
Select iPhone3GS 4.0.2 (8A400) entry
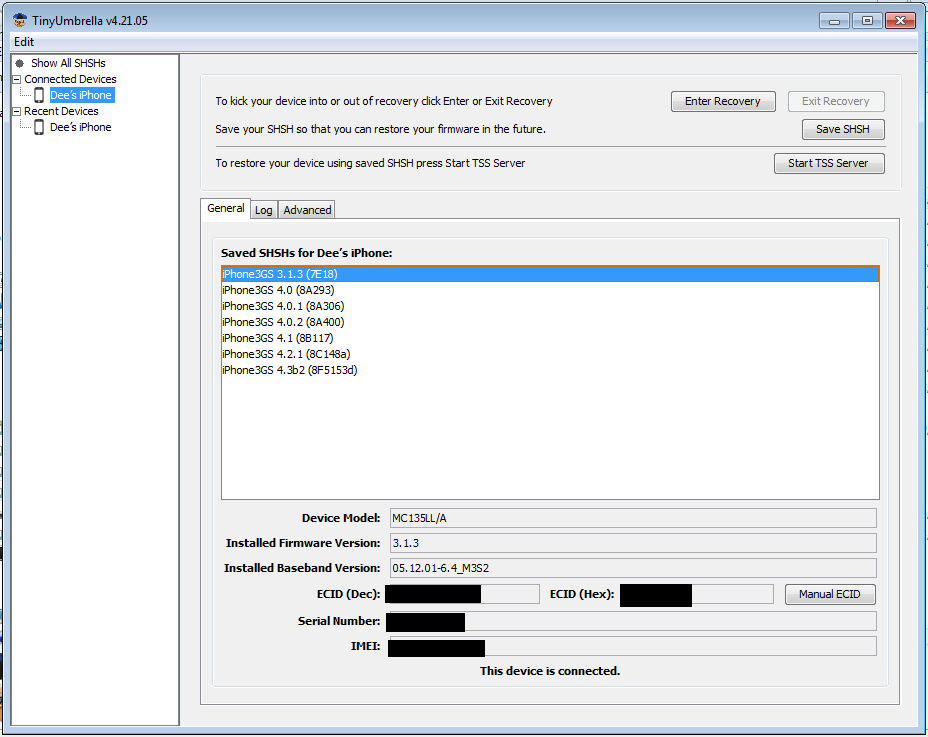point(550,322)
